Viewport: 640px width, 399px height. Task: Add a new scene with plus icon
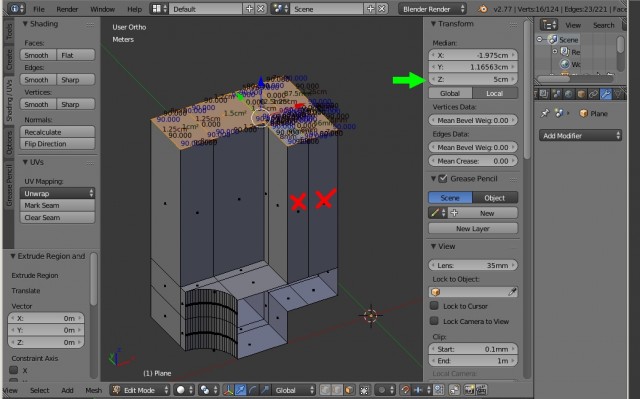[370, 9]
